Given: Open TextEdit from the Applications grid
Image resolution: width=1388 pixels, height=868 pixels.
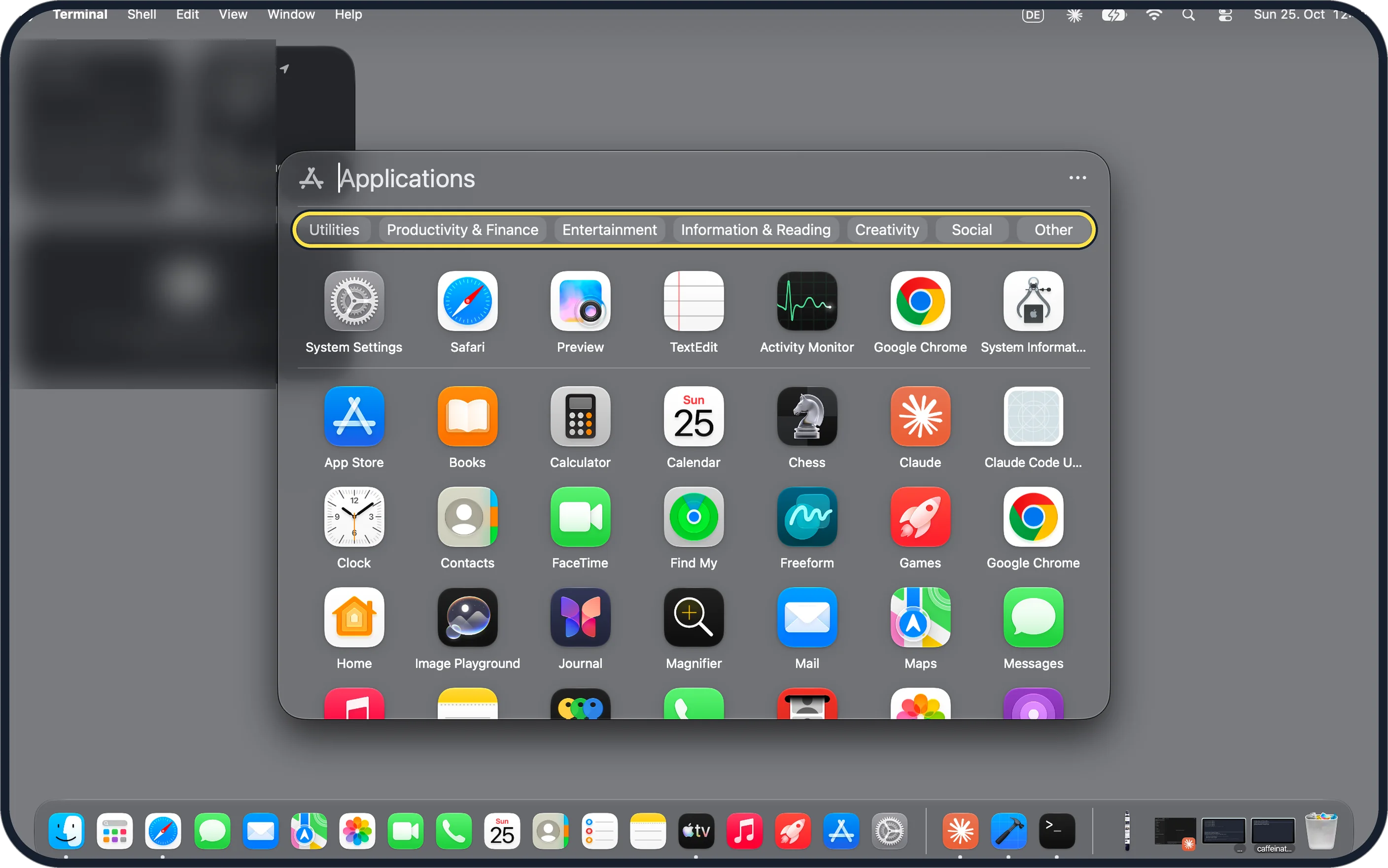Looking at the screenshot, I should (694, 301).
